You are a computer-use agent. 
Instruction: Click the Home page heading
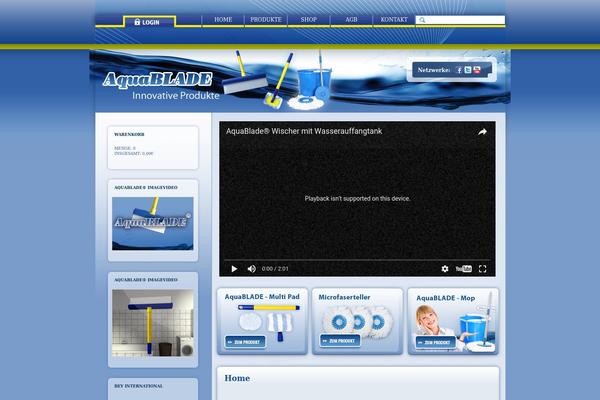click(237, 378)
